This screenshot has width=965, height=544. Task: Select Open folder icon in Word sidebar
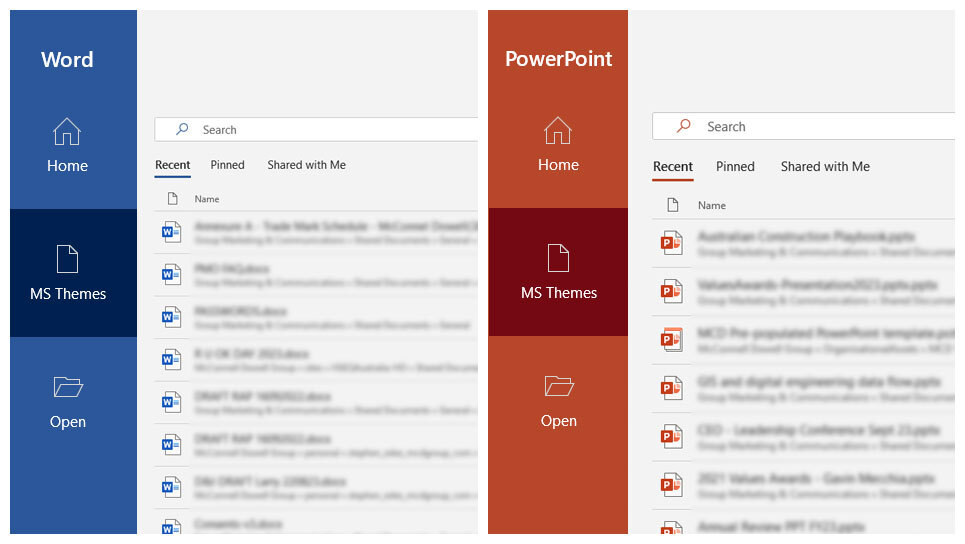click(x=68, y=387)
